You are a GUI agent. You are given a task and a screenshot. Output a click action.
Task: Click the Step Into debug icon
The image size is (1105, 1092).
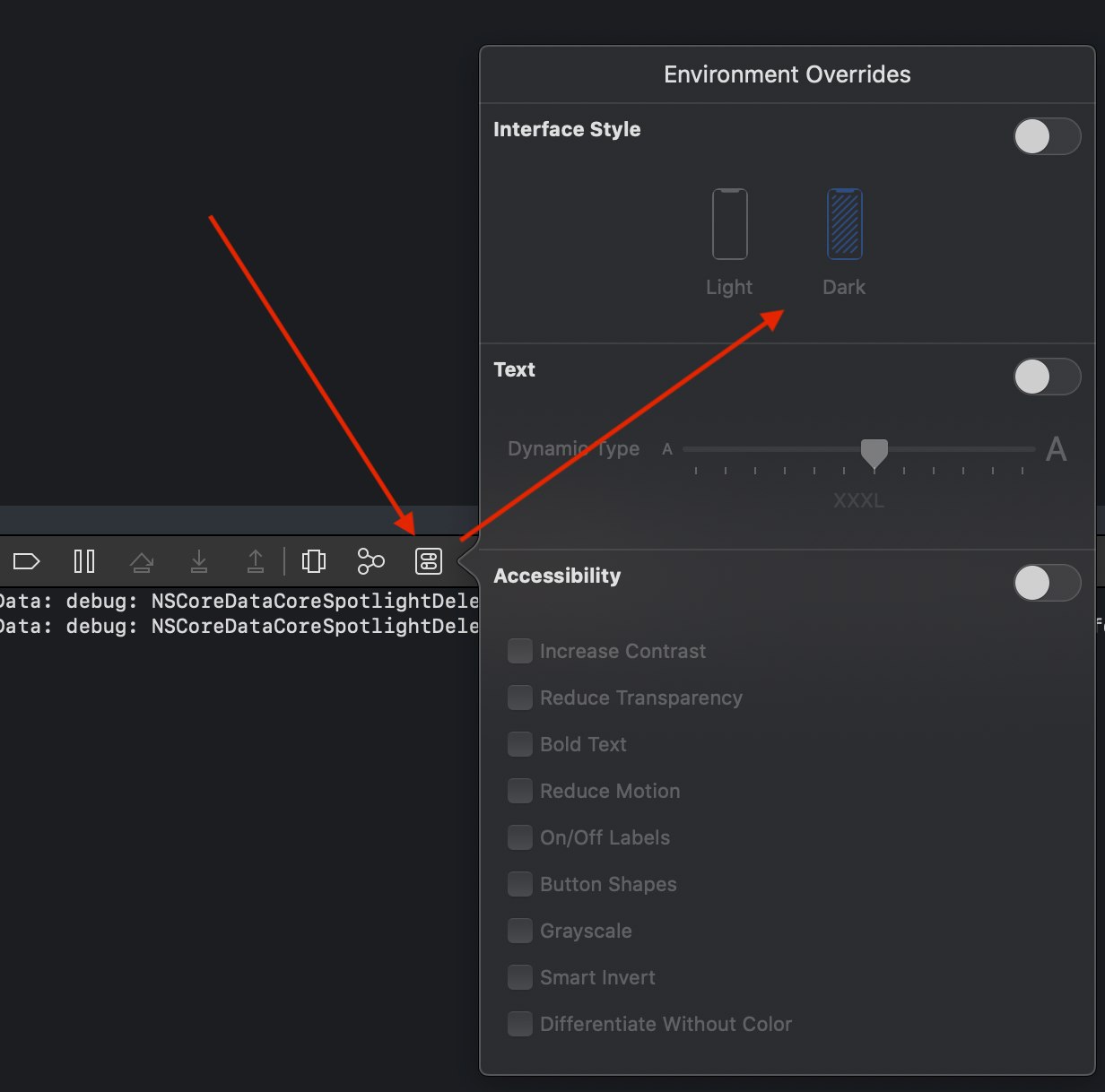[199, 562]
